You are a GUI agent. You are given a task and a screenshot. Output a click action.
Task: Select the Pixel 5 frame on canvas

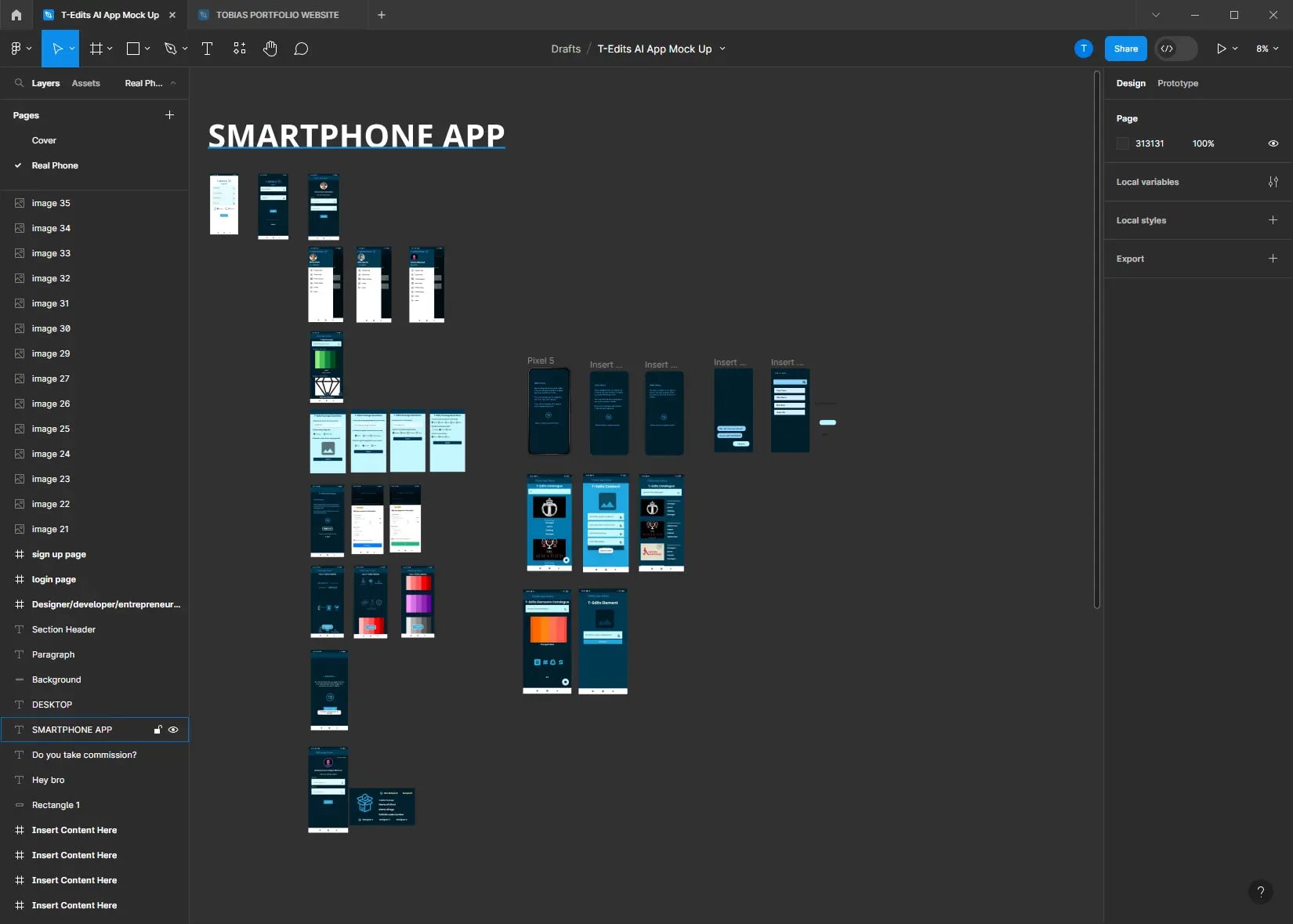[549, 411]
